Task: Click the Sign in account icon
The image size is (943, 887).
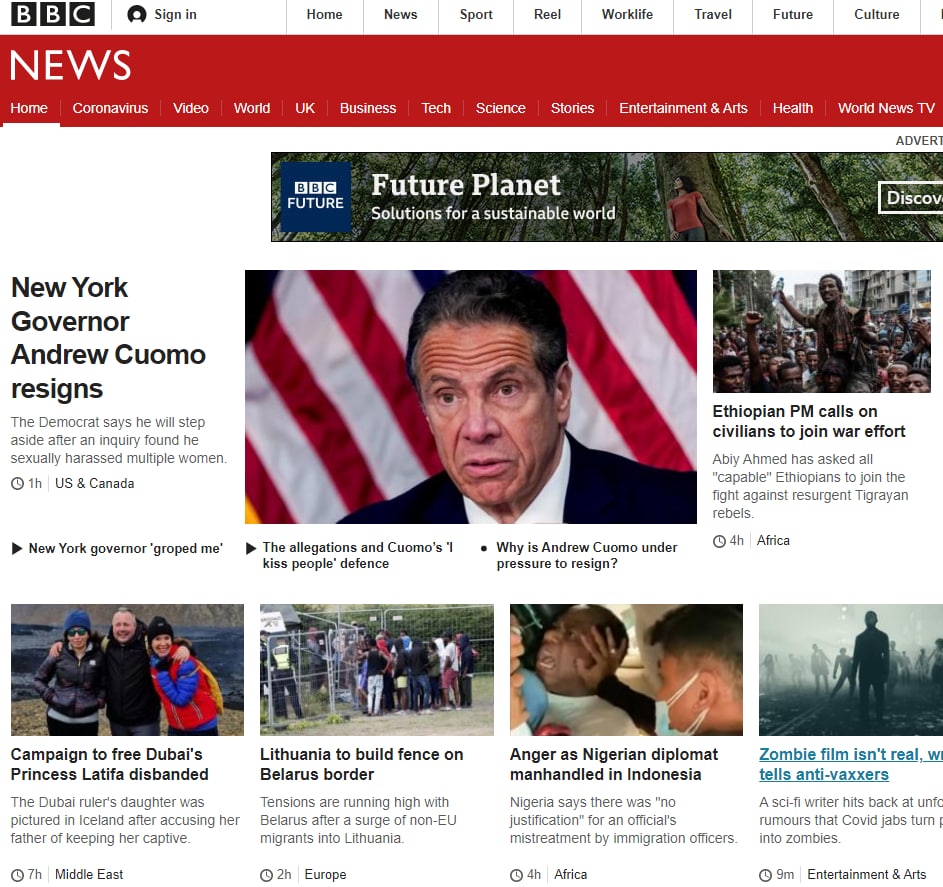Action: (x=137, y=14)
